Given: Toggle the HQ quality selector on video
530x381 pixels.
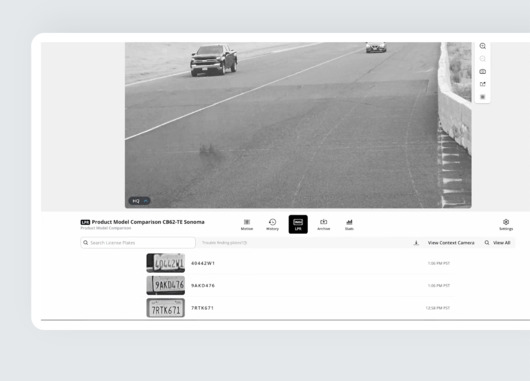Looking at the screenshot, I should pyautogui.click(x=140, y=201).
